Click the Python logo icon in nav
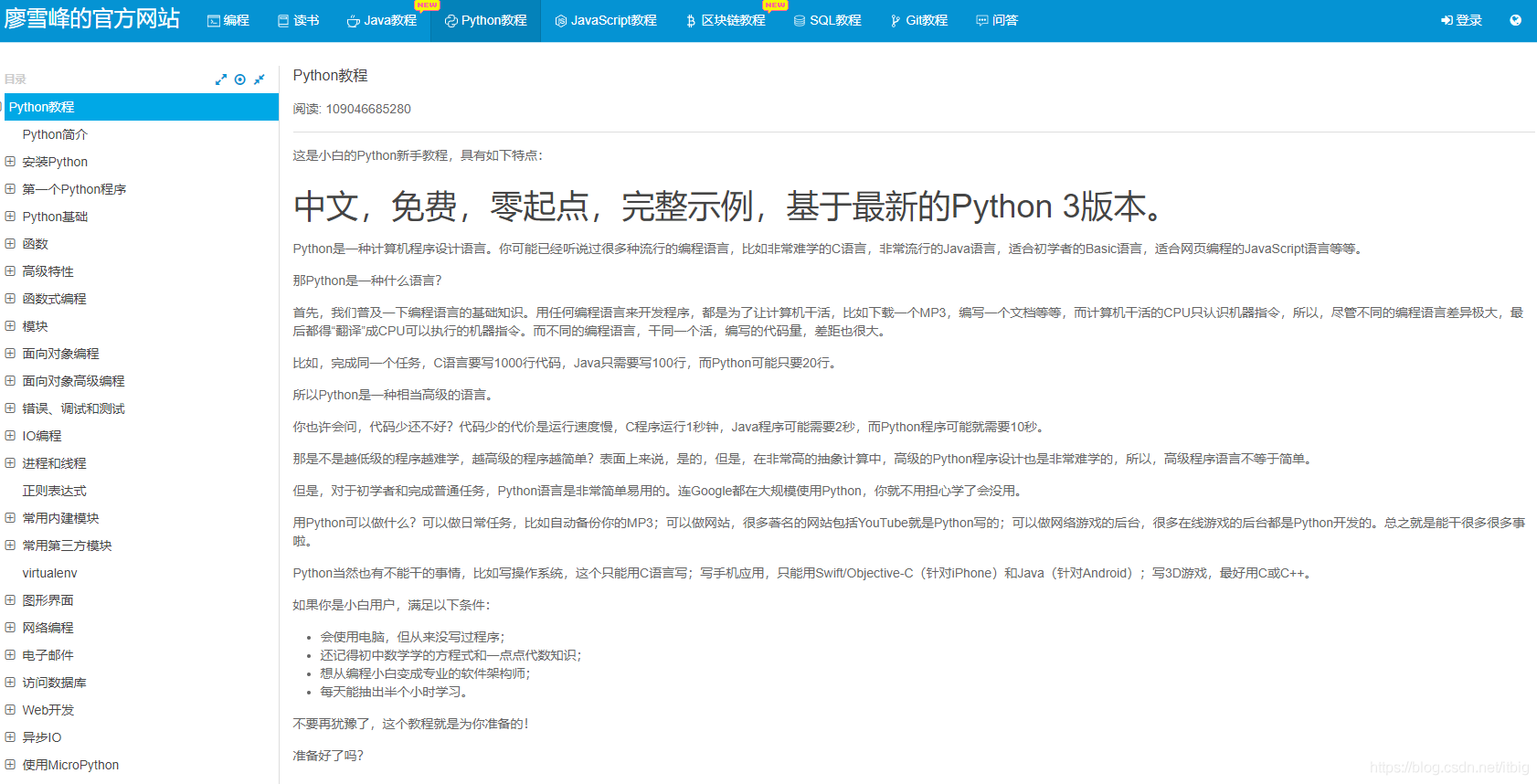This screenshot has width=1537, height=784. pos(451,20)
